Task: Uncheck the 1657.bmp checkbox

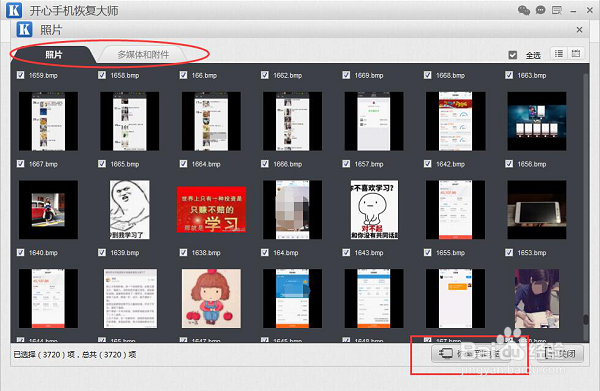Action: click(346, 164)
